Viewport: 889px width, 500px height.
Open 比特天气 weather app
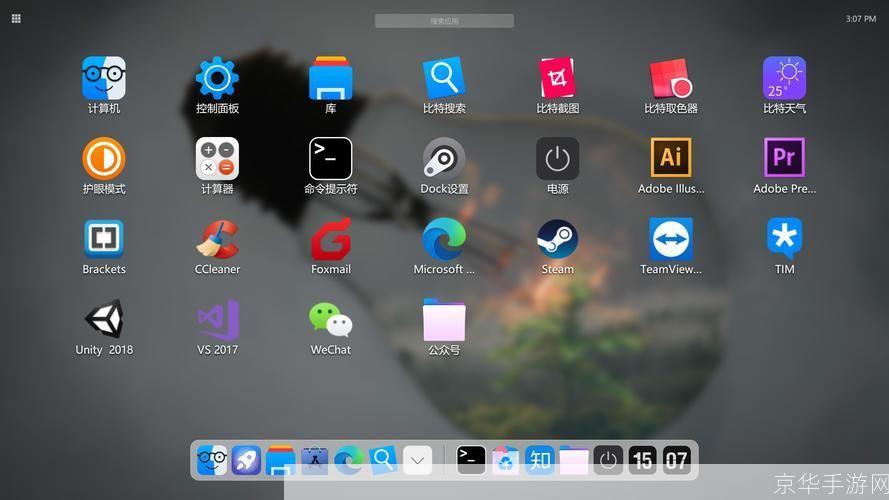tap(784, 78)
